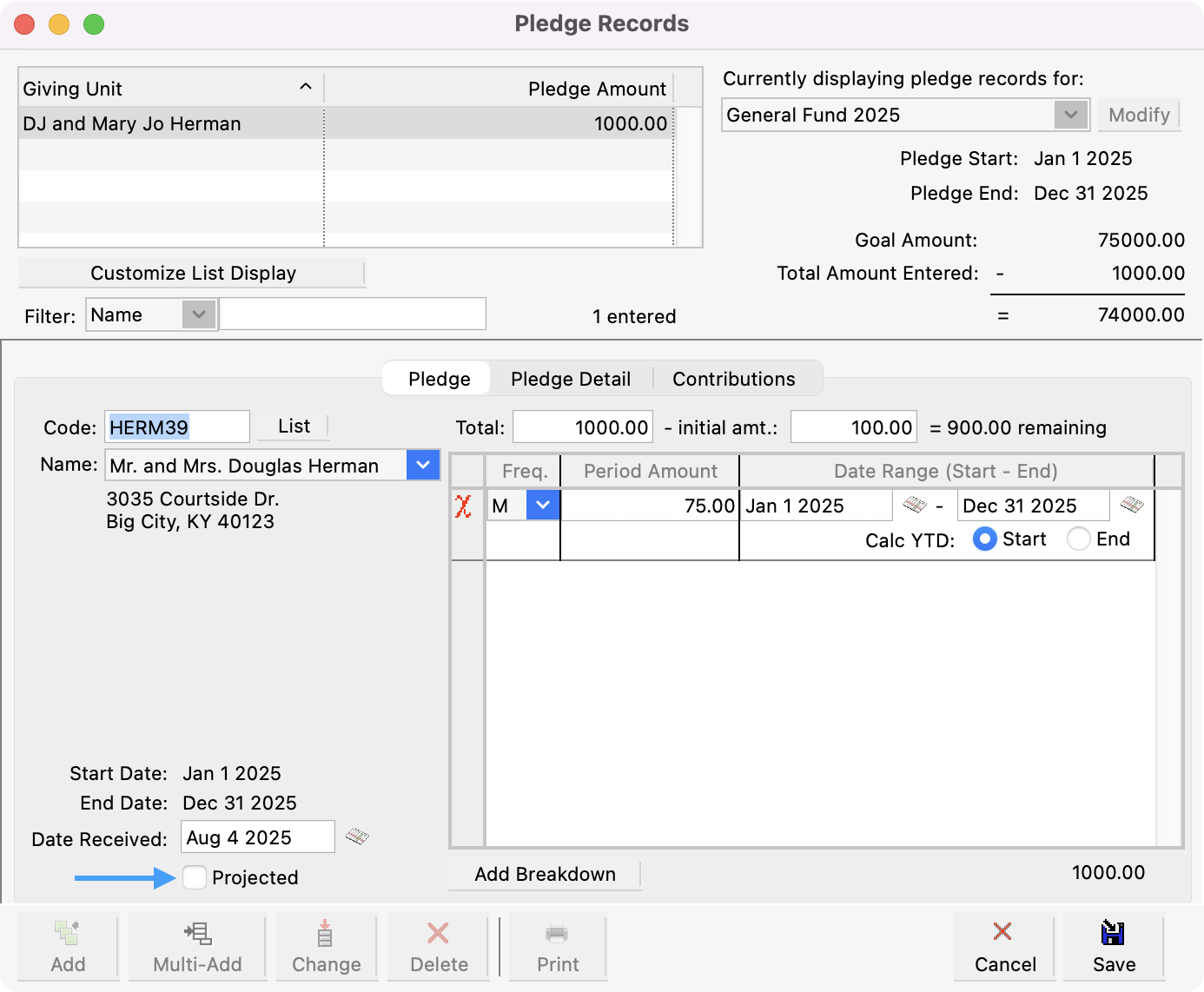Click the red X delete breakdown row icon
1204x992 pixels.
(x=463, y=506)
